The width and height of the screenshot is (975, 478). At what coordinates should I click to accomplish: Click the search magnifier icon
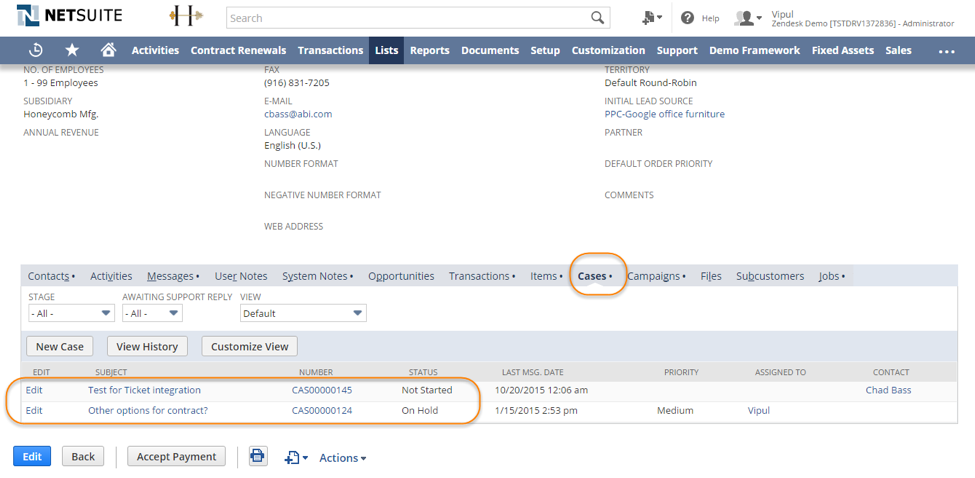tap(597, 18)
